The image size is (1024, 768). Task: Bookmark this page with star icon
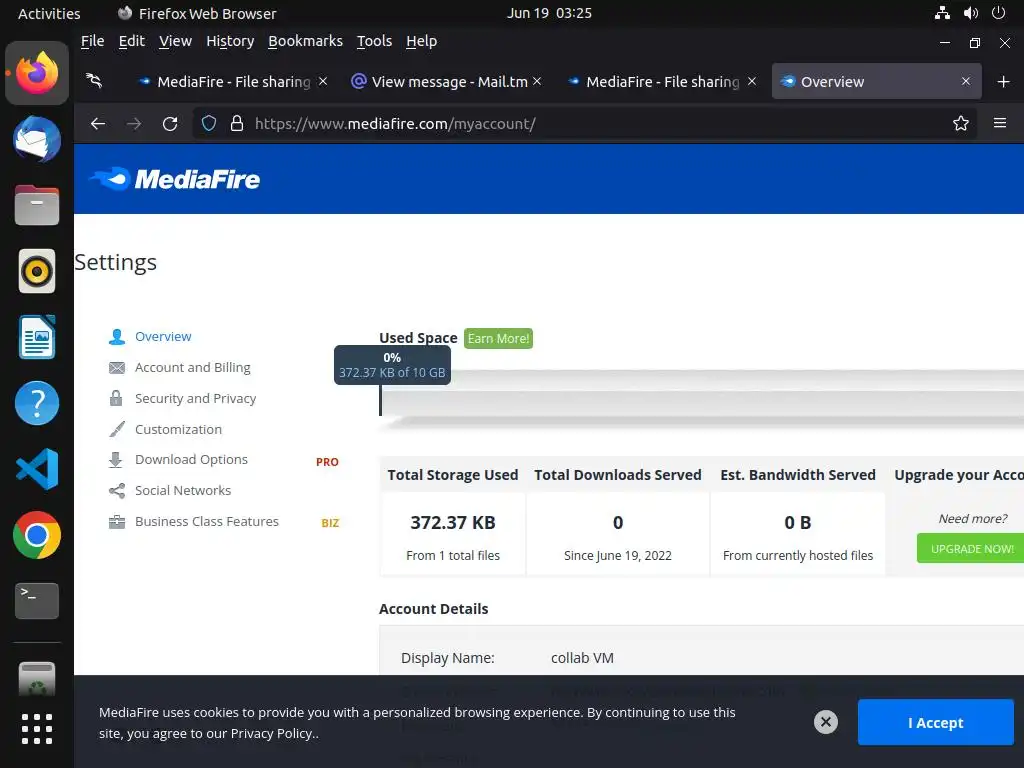coord(960,123)
